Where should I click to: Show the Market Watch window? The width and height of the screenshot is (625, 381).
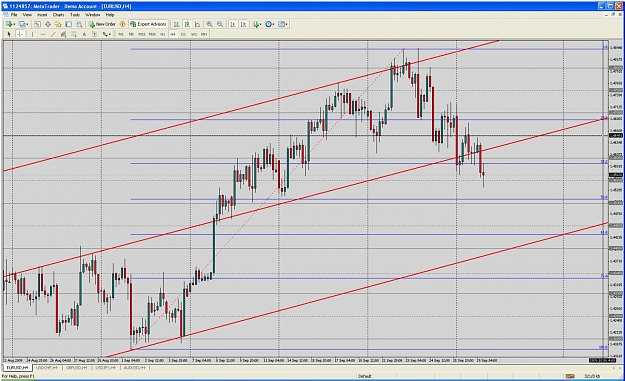[37, 24]
